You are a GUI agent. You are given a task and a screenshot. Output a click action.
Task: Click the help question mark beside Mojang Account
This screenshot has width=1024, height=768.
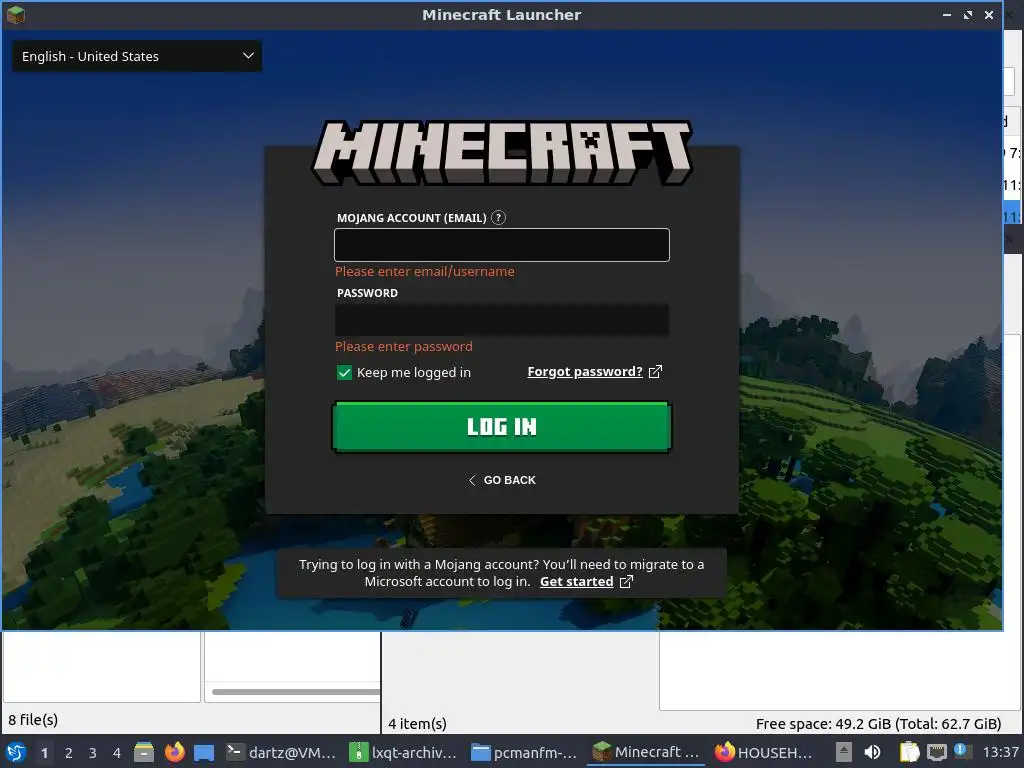(498, 217)
